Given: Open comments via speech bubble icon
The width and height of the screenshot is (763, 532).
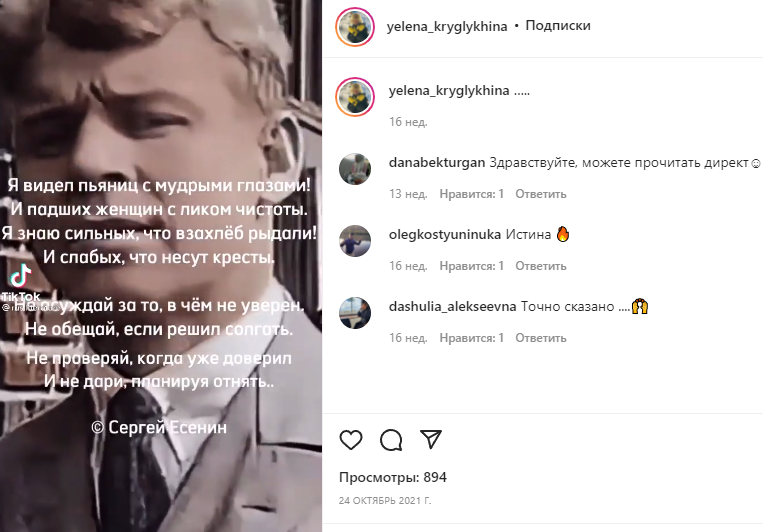Looking at the screenshot, I should 391,440.
